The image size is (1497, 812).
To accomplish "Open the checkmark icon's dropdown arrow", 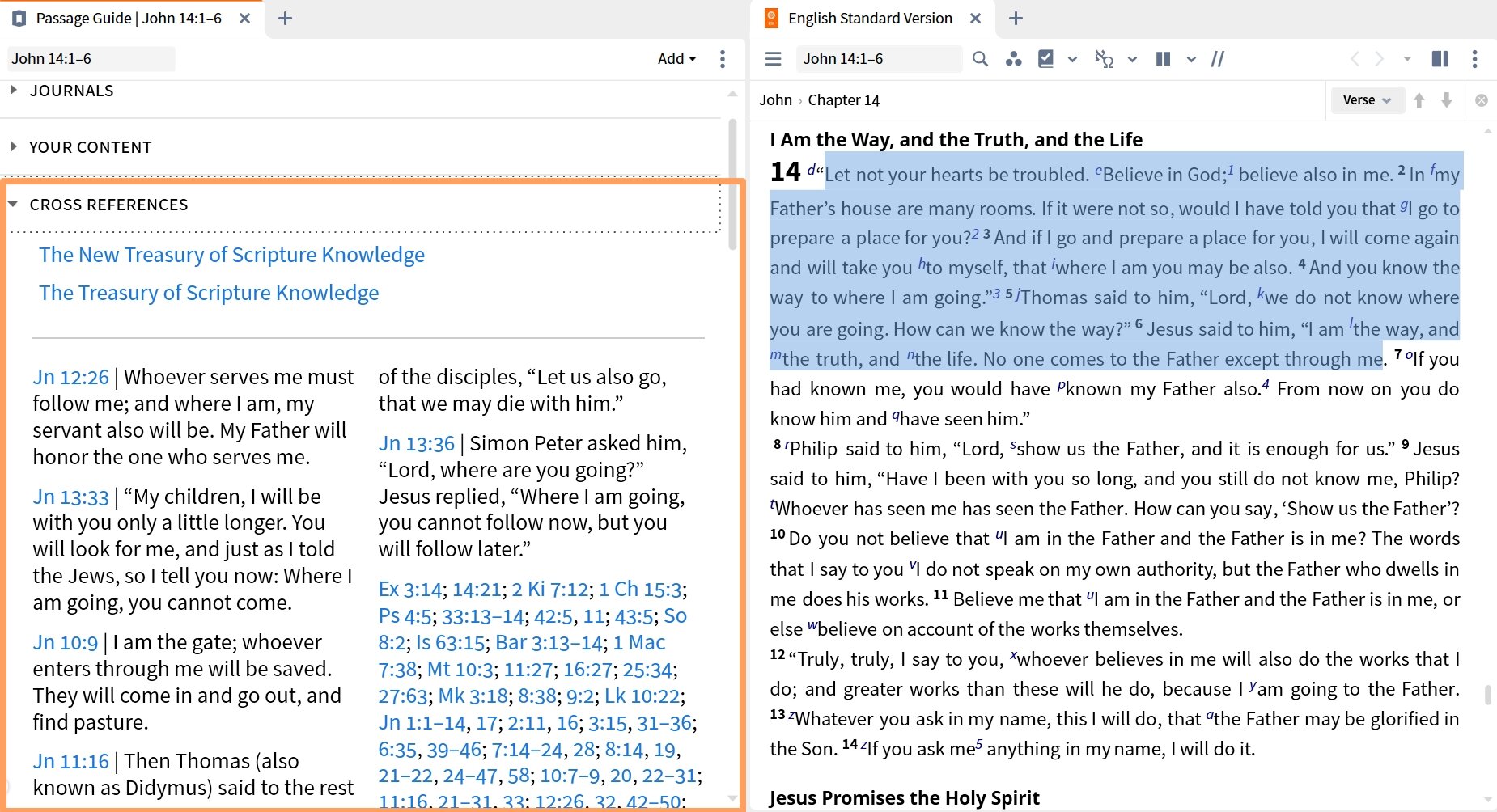I will pyautogui.click(x=1072, y=59).
